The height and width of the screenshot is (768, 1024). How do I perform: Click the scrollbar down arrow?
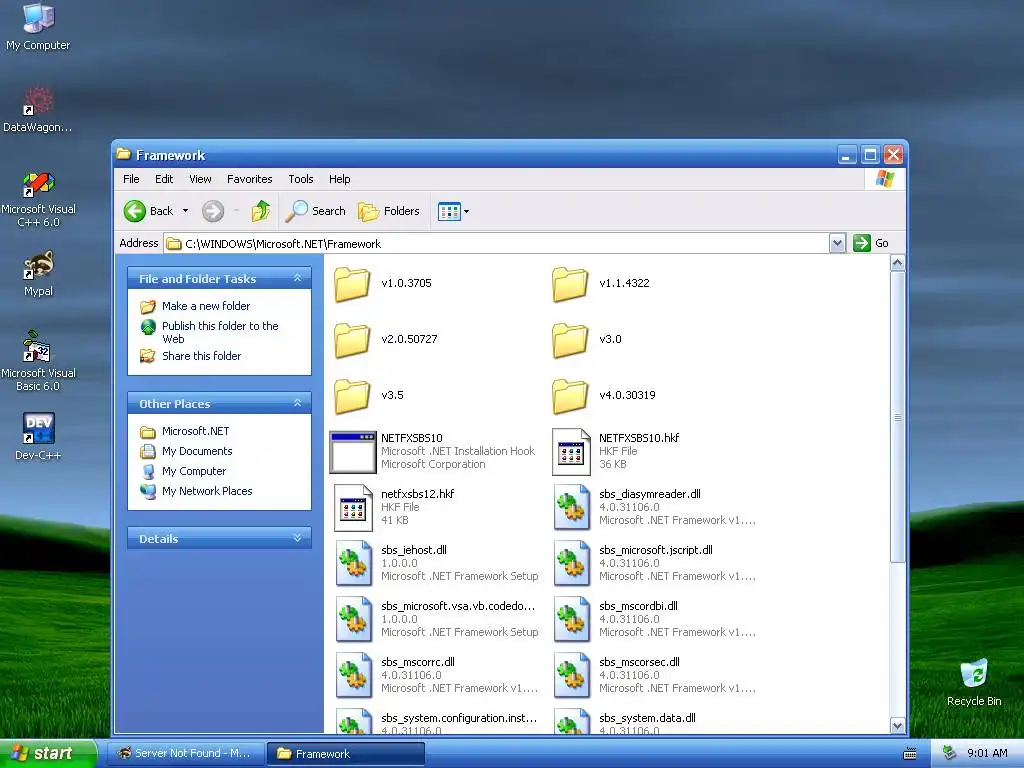pyautogui.click(x=897, y=726)
